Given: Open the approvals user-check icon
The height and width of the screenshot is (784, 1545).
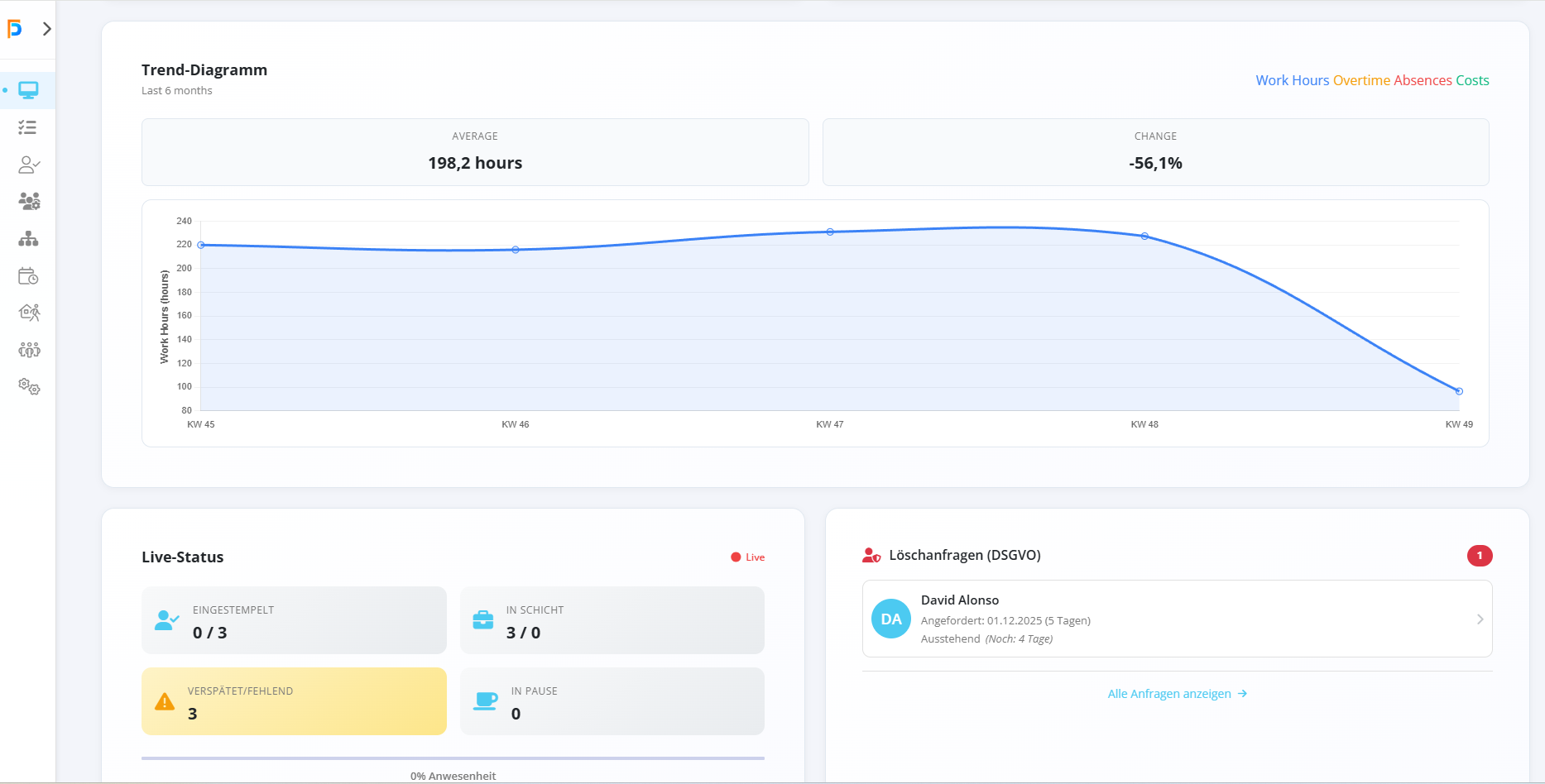Looking at the screenshot, I should 28,165.
